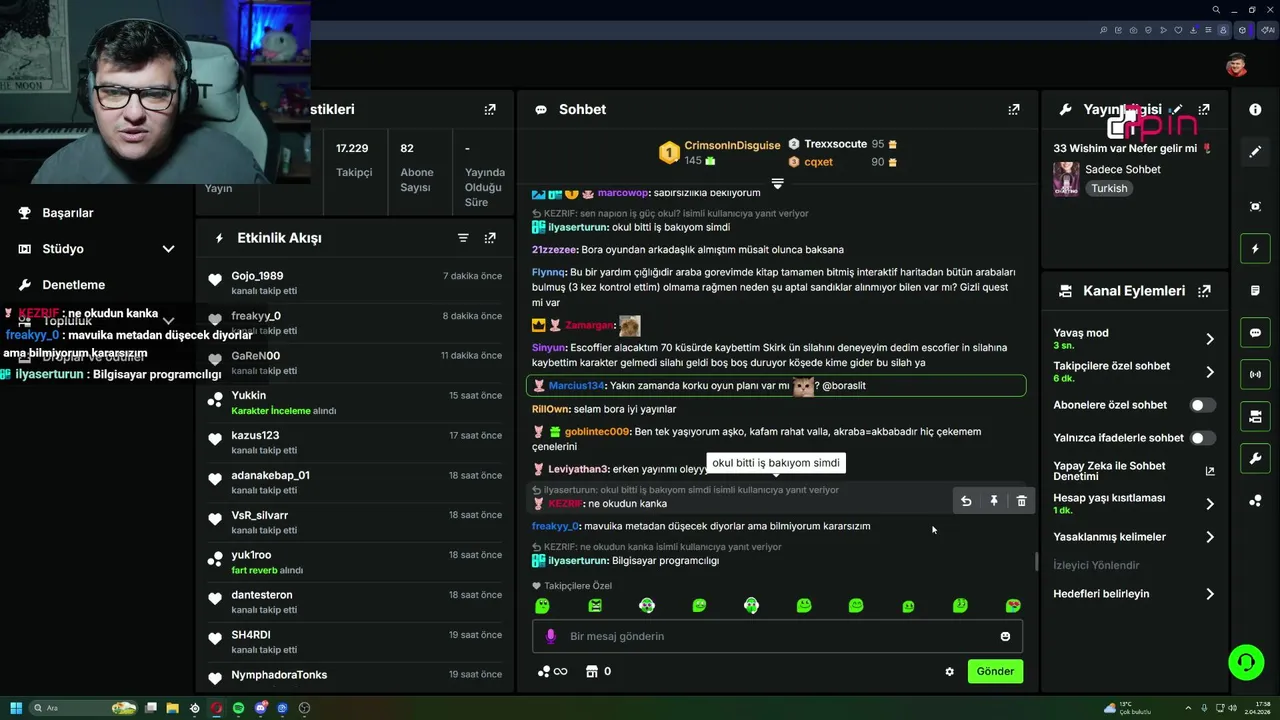Viewport: 1280px width, 720px height.
Task: Click the pencil edit icon in right sidebar
Action: coord(1255,152)
